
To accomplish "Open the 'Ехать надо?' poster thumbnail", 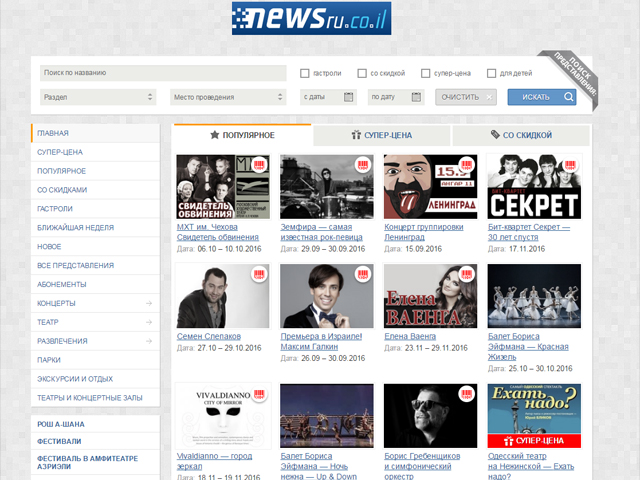I will 534,416.
